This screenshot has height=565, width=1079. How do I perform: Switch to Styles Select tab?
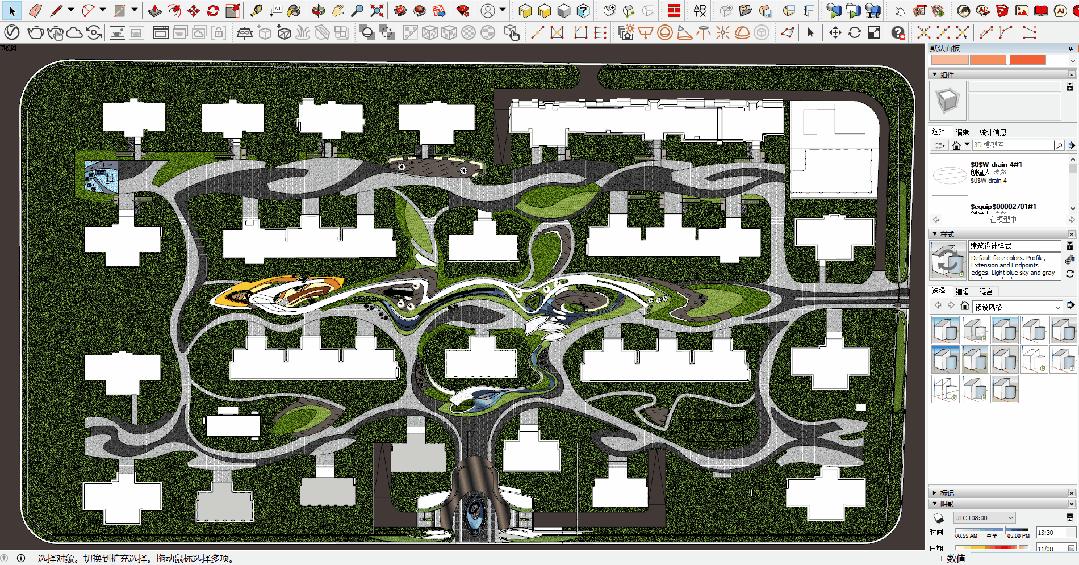click(x=938, y=291)
